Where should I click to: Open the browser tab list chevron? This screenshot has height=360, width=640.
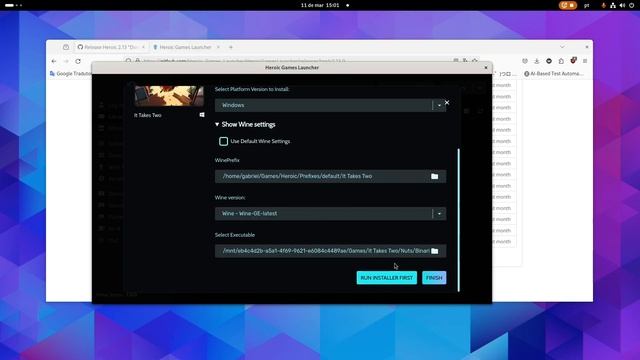pos(562,47)
